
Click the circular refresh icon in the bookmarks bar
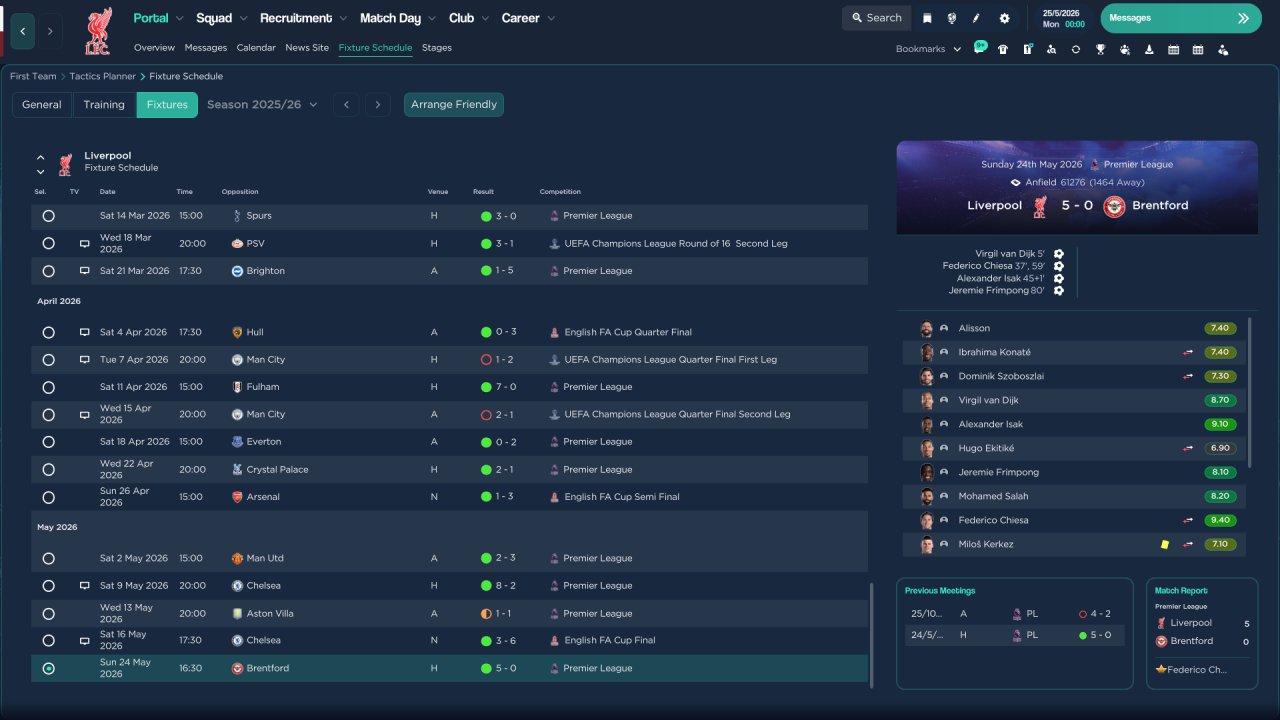[1076, 49]
